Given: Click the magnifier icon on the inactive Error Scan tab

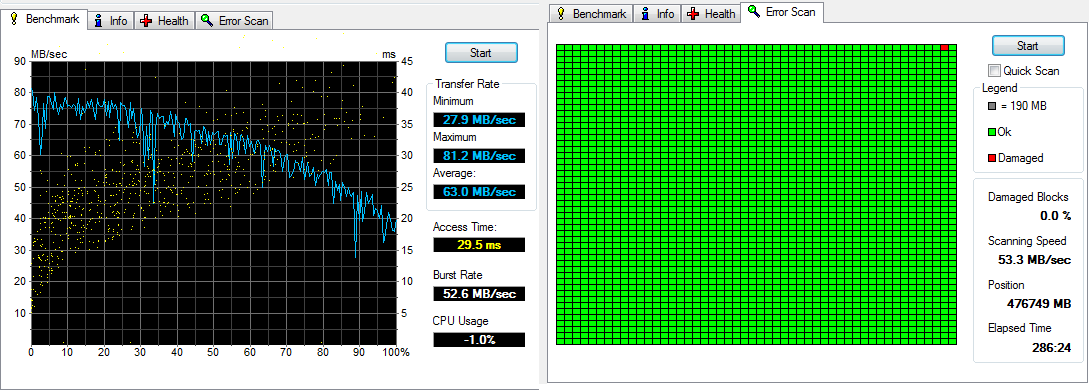Looking at the screenshot, I should click(206, 20).
